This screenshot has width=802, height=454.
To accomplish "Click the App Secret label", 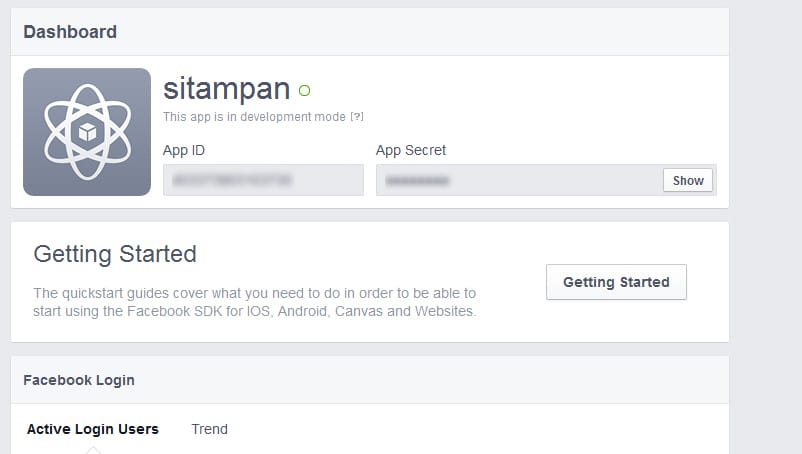I will coord(411,150).
